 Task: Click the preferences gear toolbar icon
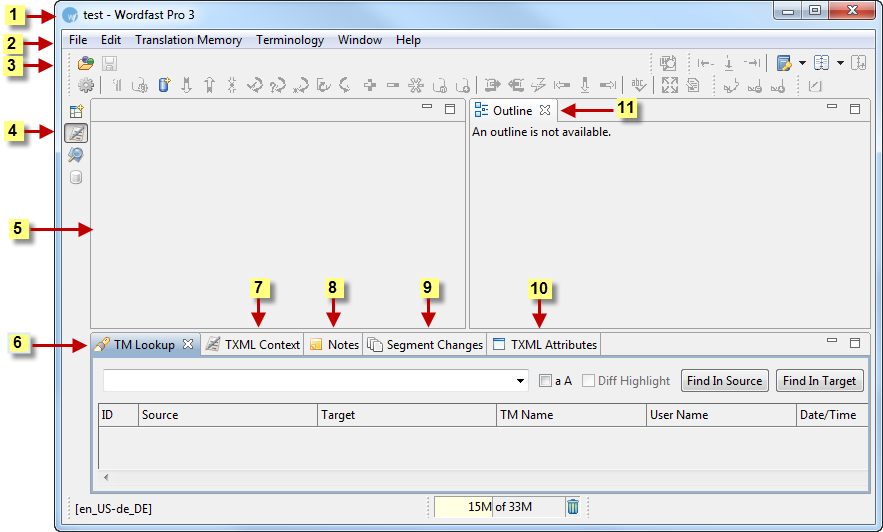click(86, 86)
